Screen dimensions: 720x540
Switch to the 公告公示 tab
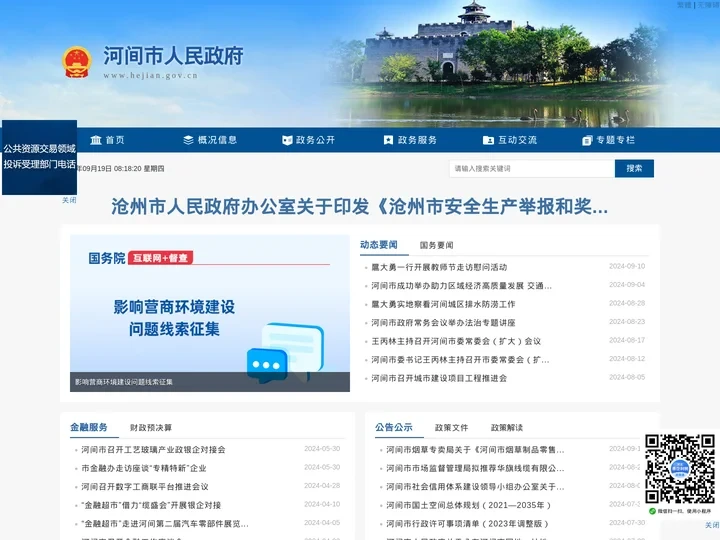[x=394, y=427]
